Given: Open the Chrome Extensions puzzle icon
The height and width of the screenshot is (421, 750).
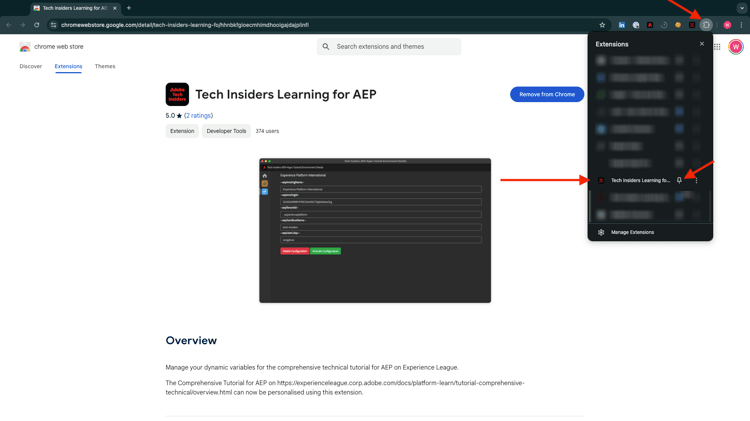Looking at the screenshot, I should point(706,25).
